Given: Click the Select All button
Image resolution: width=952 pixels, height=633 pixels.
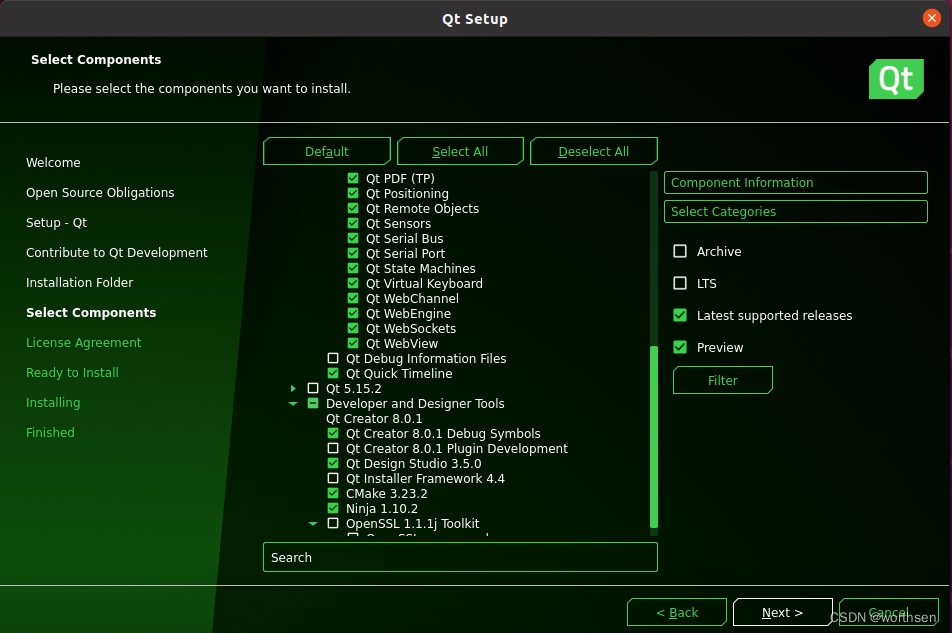Looking at the screenshot, I should pyautogui.click(x=460, y=151).
